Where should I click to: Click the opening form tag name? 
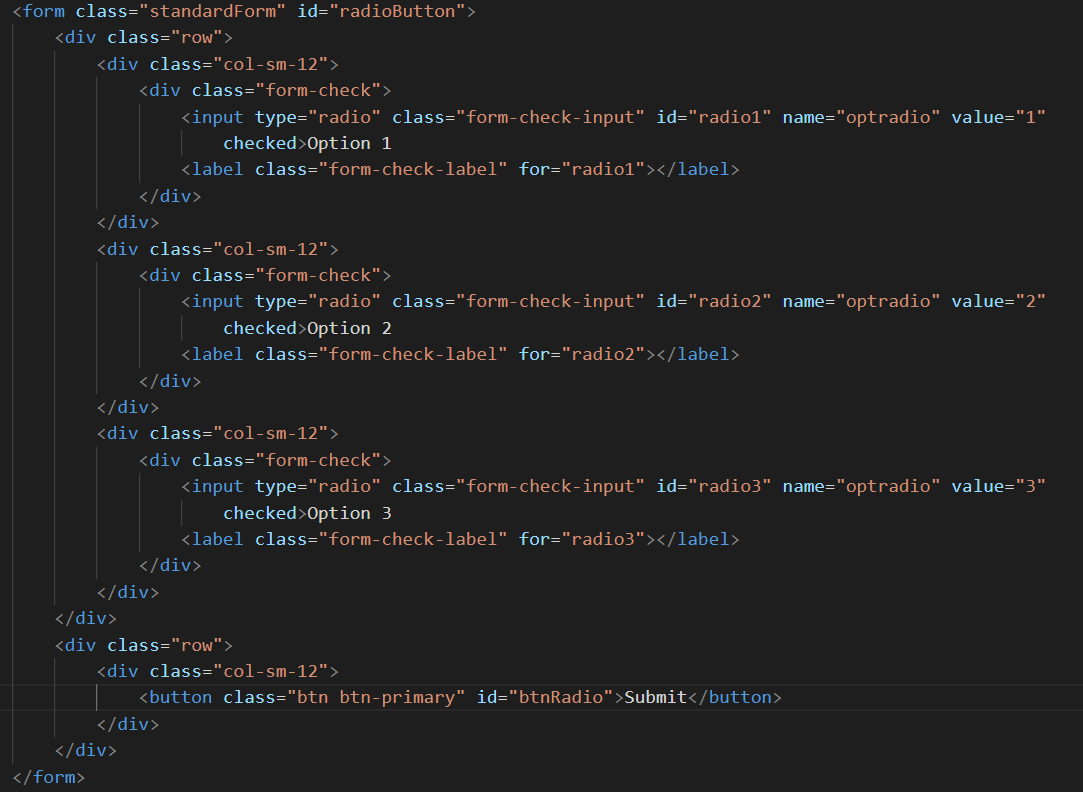(44, 11)
